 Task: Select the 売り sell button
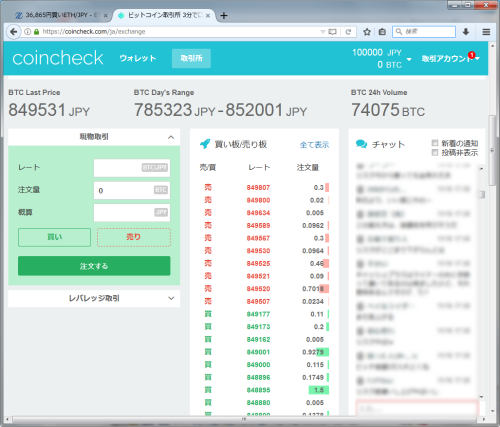coord(134,237)
